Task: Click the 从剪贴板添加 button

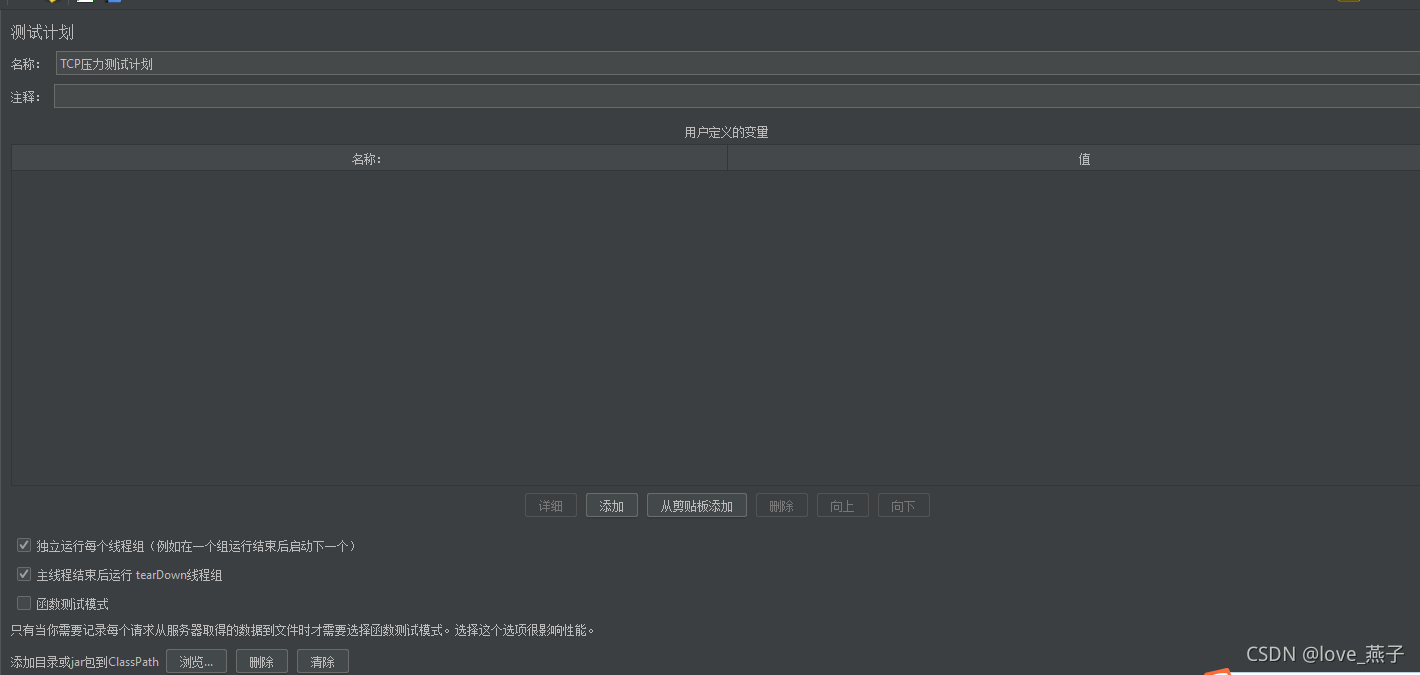Action: (x=697, y=506)
